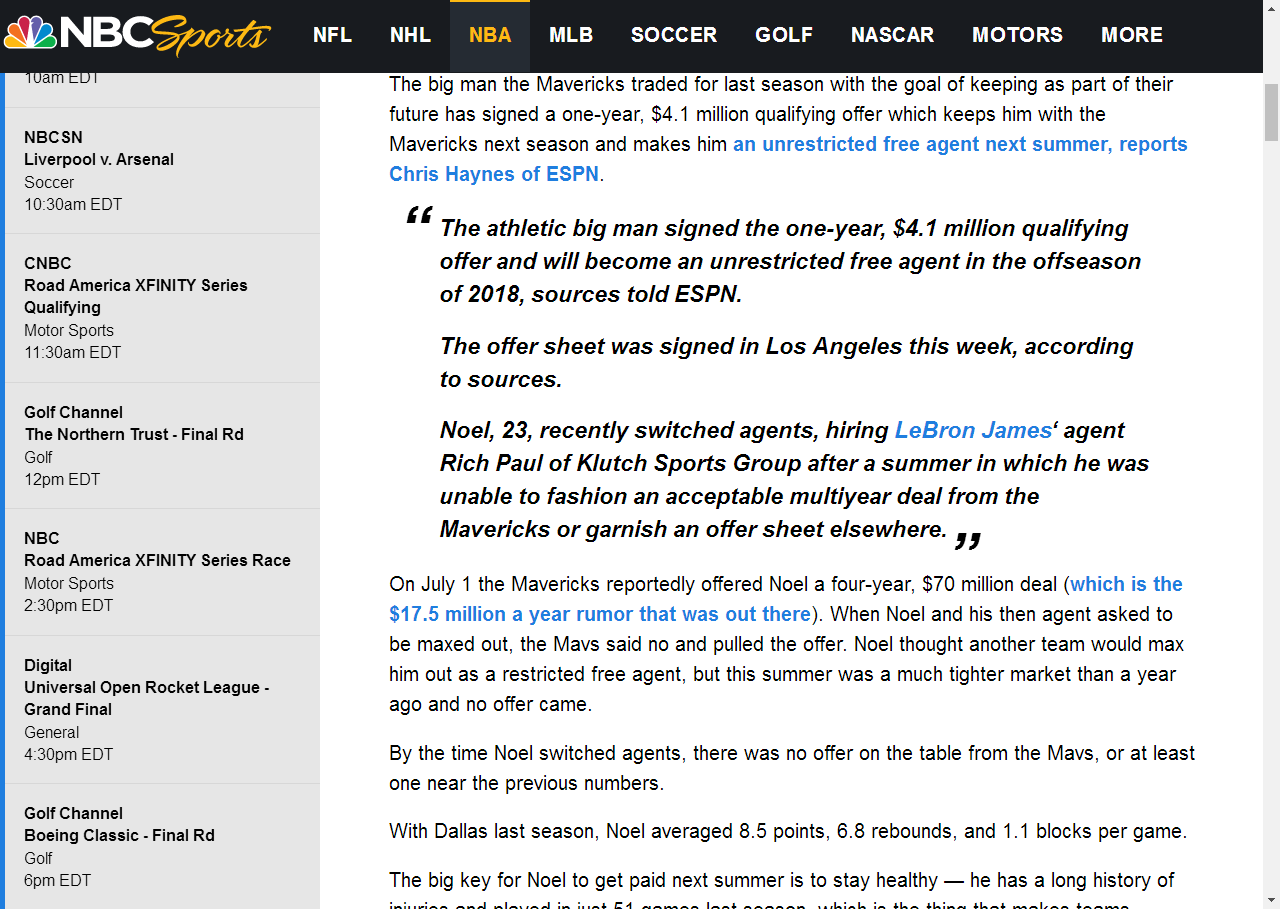Click the 6pm EDT time text
1280x909 pixels.
58,880
